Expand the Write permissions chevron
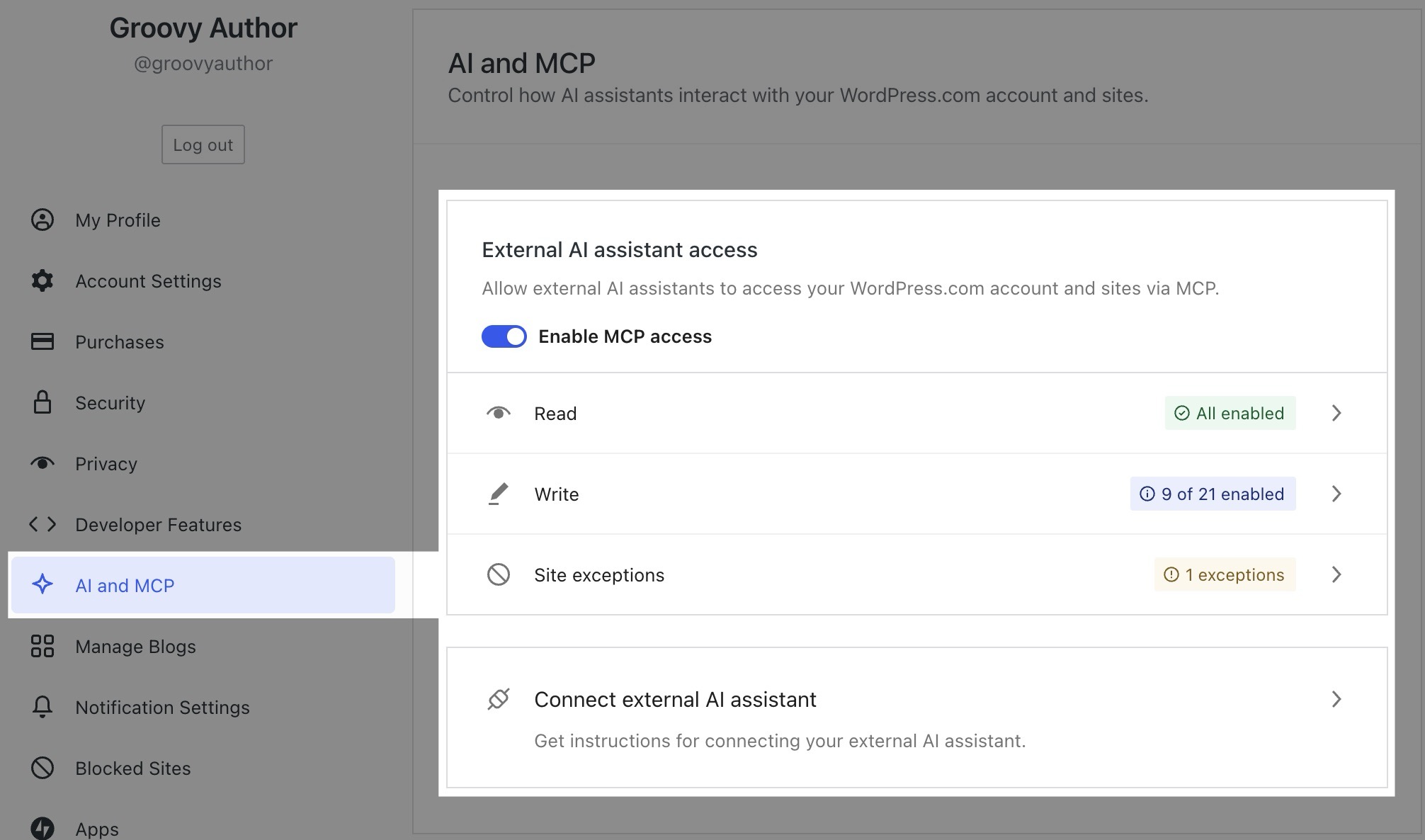The image size is (1425, 840). point(1336,494)
